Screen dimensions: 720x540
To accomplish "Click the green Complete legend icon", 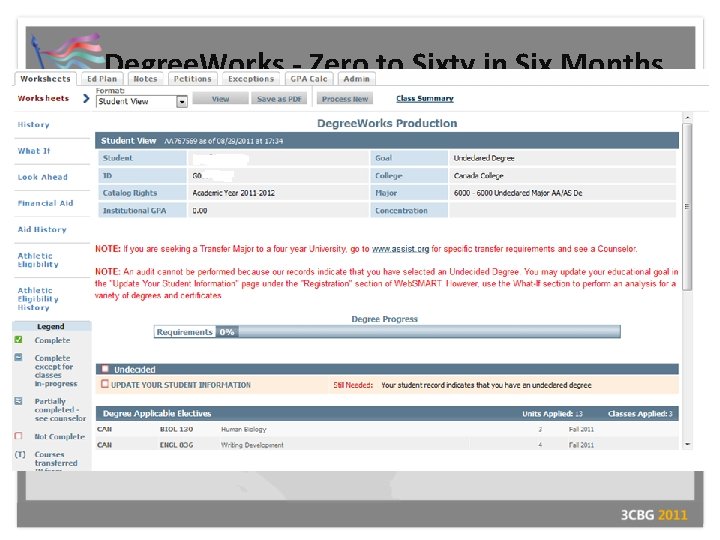I will coord(18,340).
